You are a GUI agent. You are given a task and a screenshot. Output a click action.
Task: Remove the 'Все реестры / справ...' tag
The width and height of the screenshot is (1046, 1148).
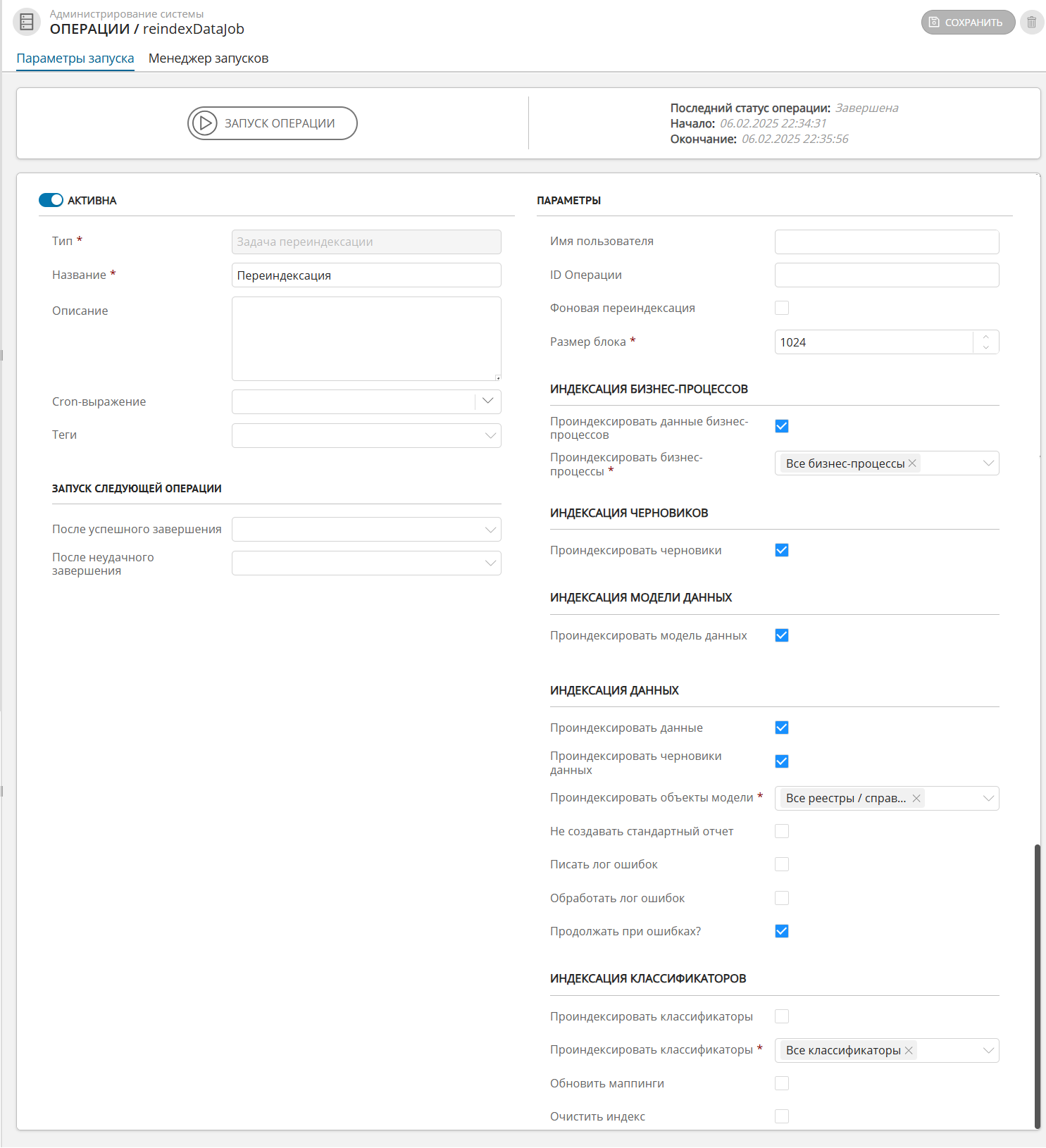pyautogui.click(x=916, y=798)
